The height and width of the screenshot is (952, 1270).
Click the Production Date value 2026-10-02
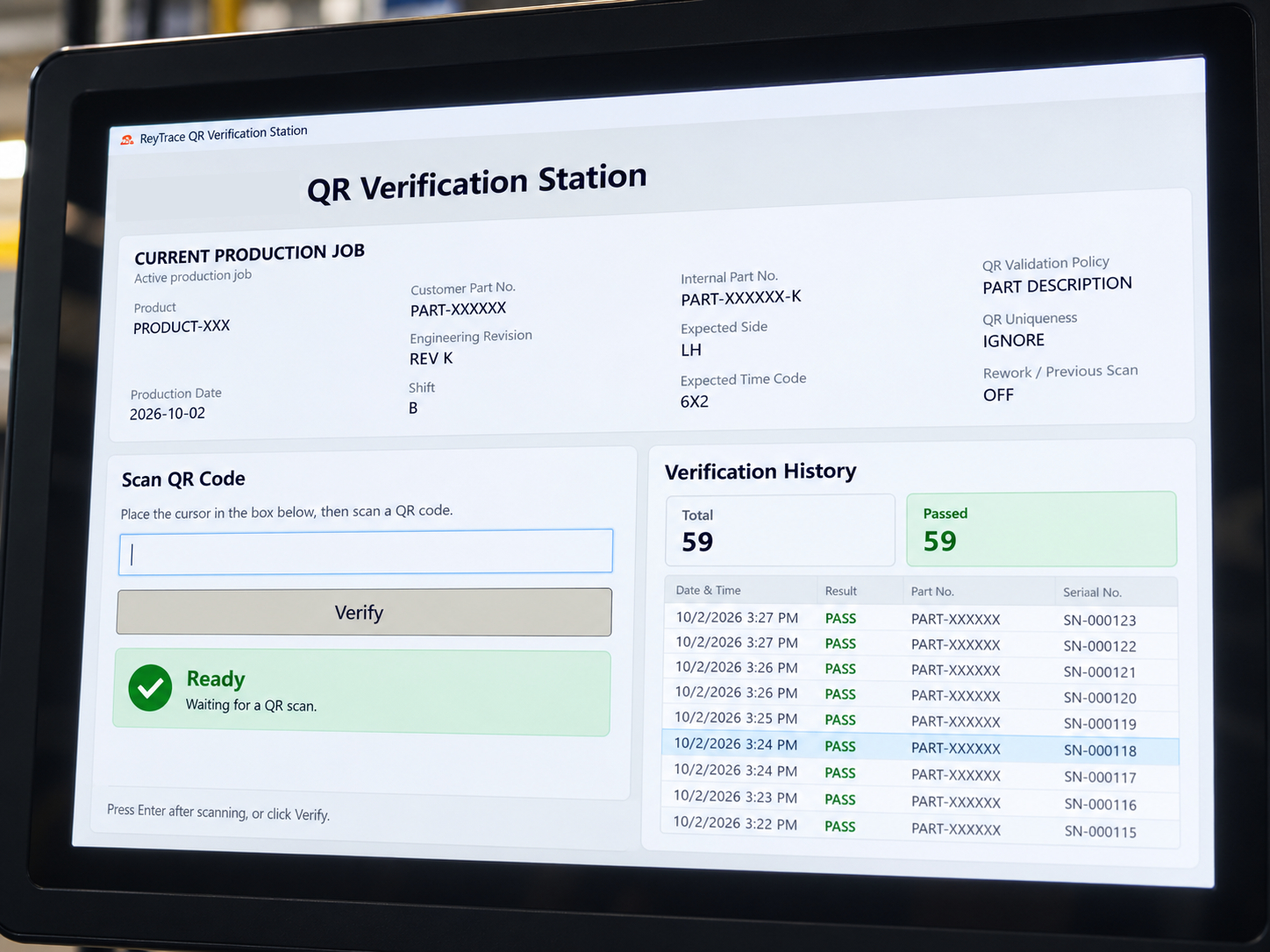168,414
